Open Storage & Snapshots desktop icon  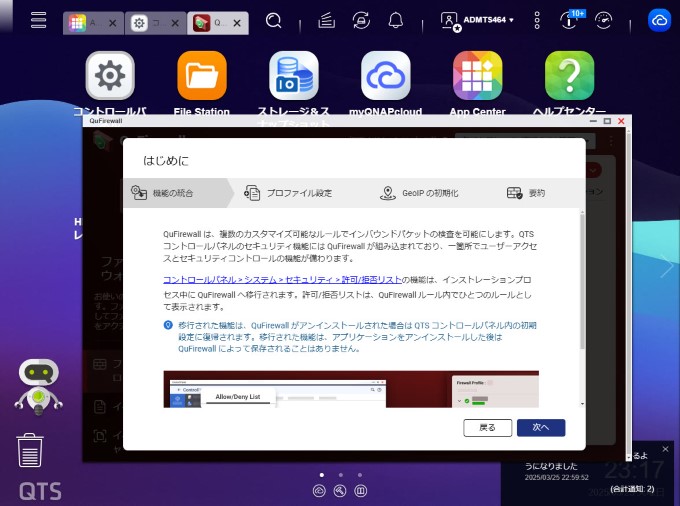tap(294, 75)
